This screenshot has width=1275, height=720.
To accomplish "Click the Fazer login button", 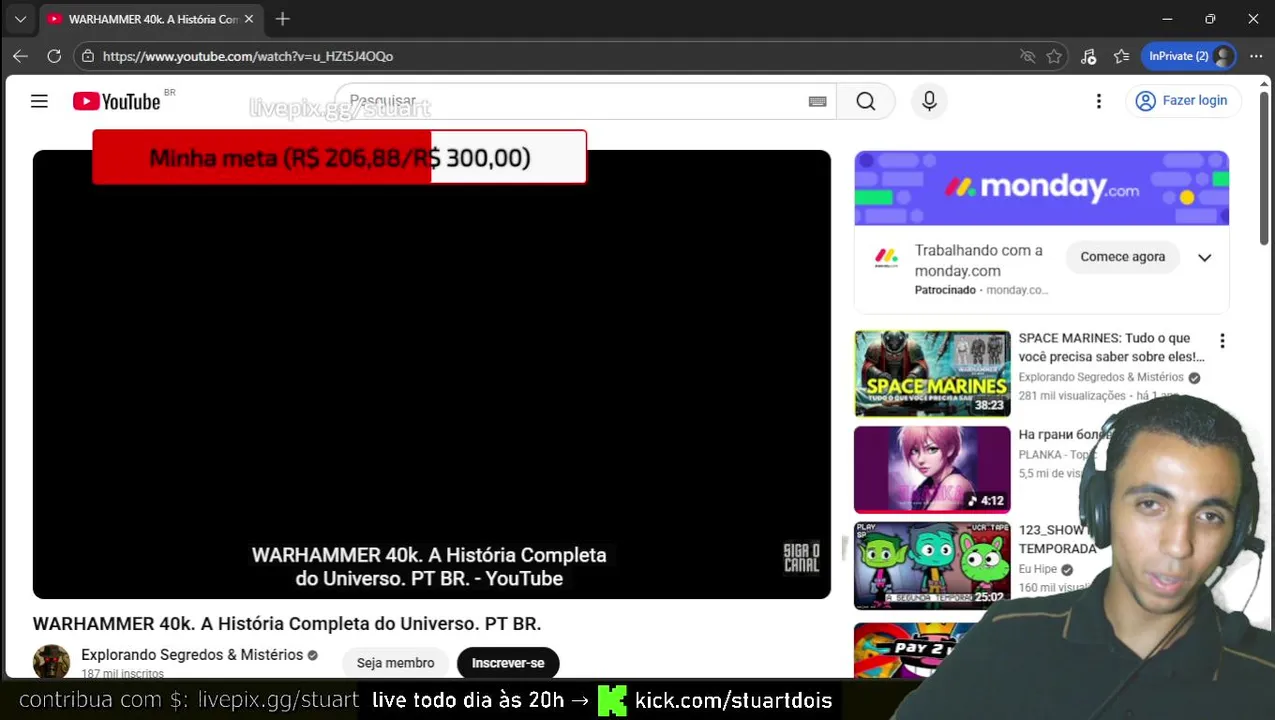I will pyautogui.click(x=1181, y=100).
